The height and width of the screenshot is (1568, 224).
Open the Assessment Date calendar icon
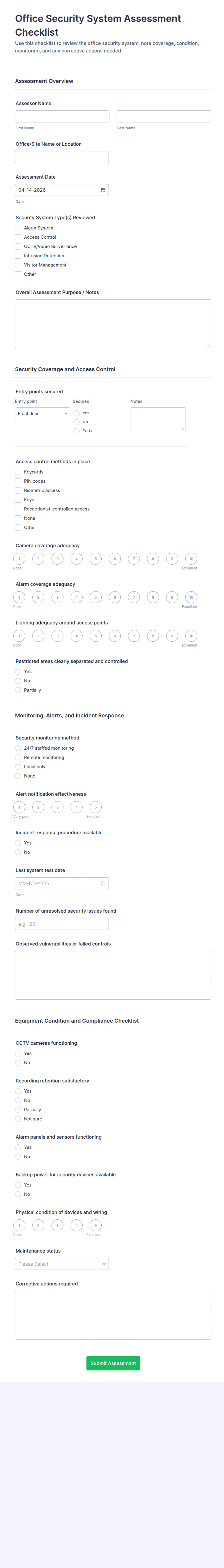click(x=103, y=190)
